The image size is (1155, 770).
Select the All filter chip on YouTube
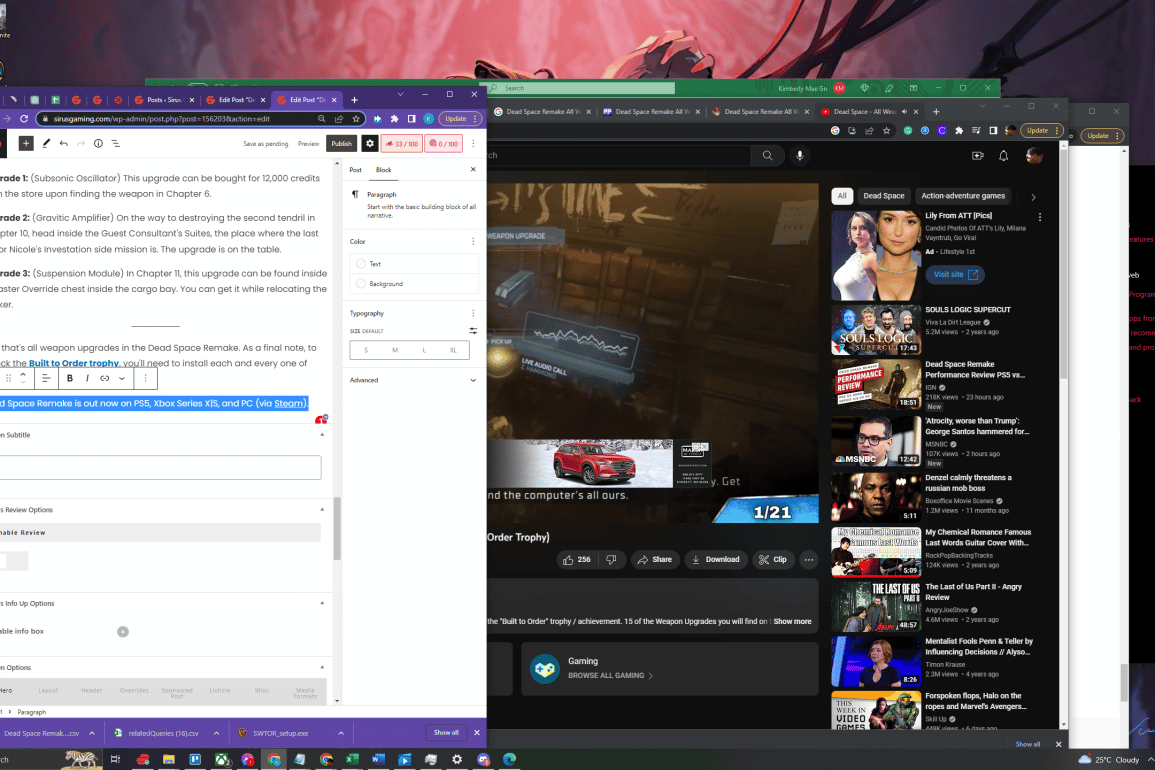point(841,196)
